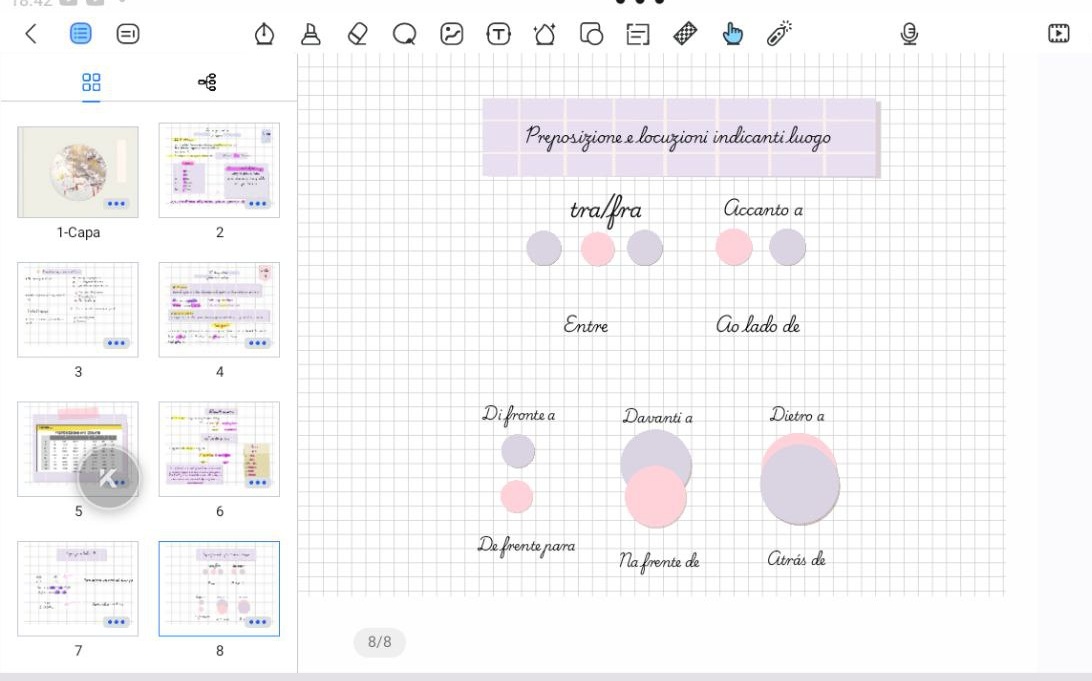This screenshot has height=681, width=1092.
Task: Toggle the page thumbnails sidebar button
Action: coord(81,33)
